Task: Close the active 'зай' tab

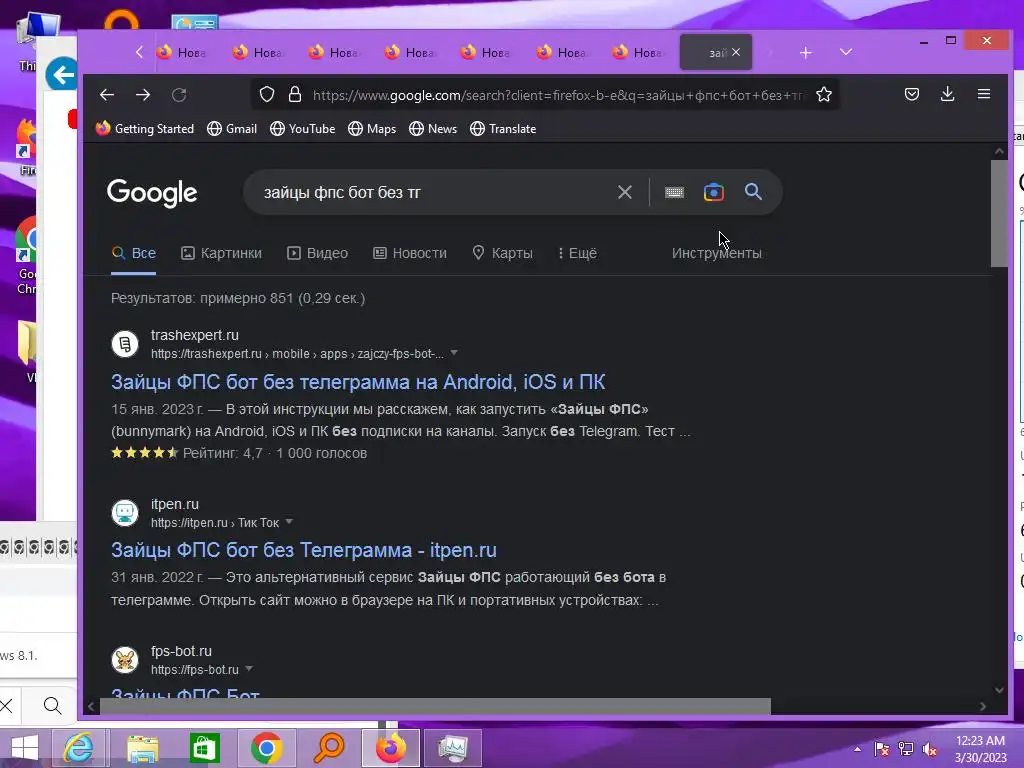Action: click(x=736, y=52)
